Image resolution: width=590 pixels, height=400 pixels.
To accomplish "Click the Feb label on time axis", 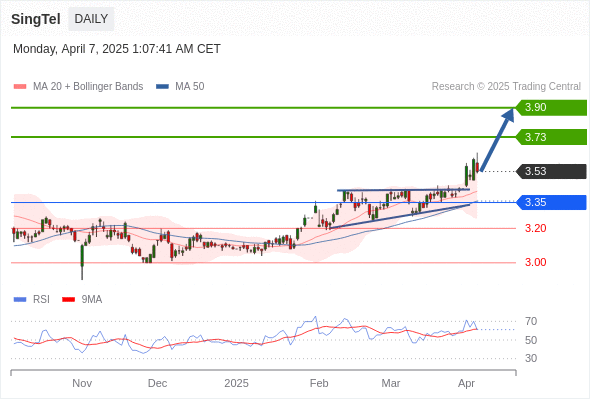I will [x=319, y=383].
